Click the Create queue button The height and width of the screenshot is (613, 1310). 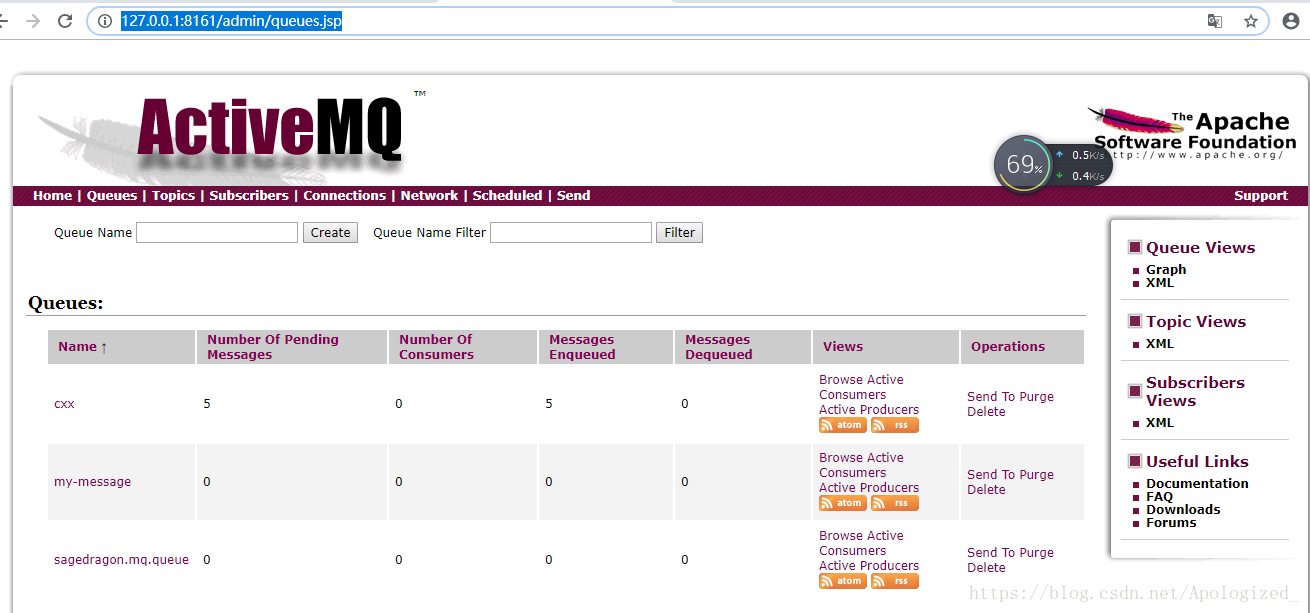coord(330,233)
